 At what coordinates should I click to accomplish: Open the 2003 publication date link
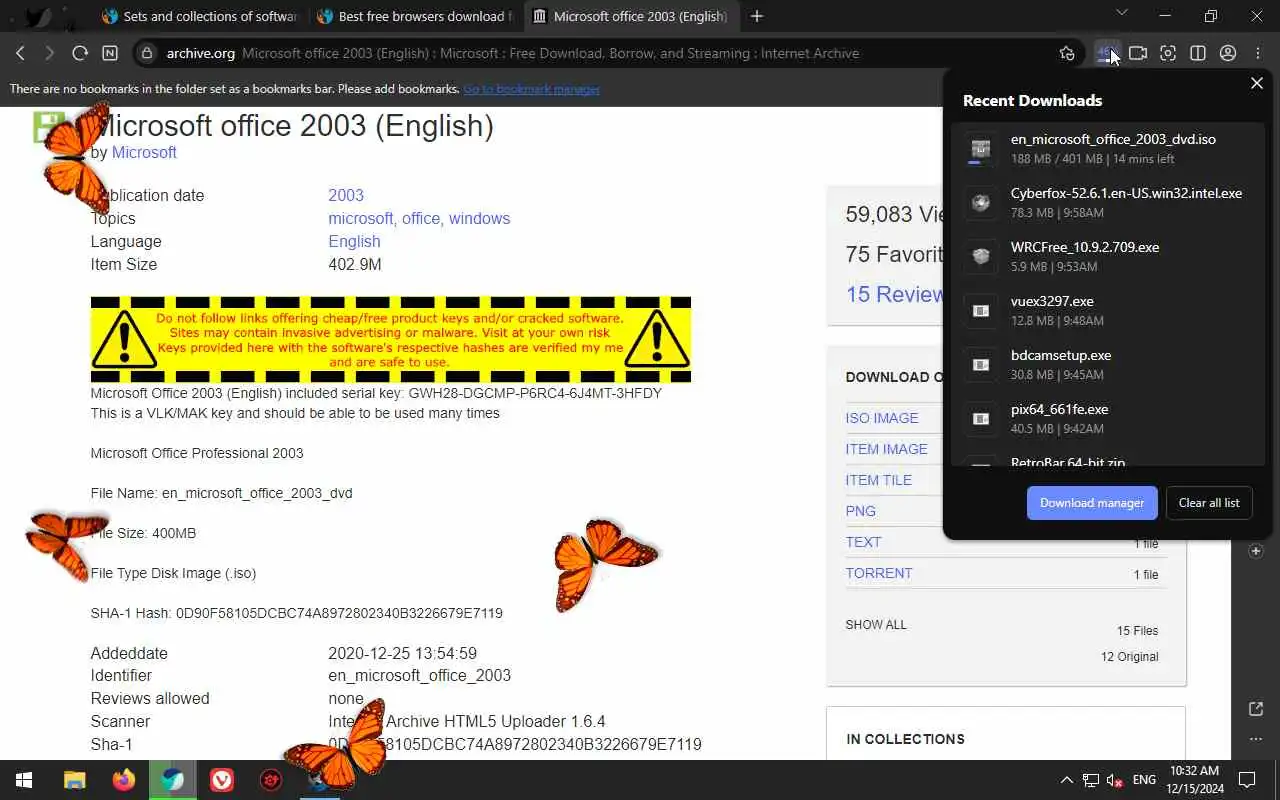coord(346,195)
